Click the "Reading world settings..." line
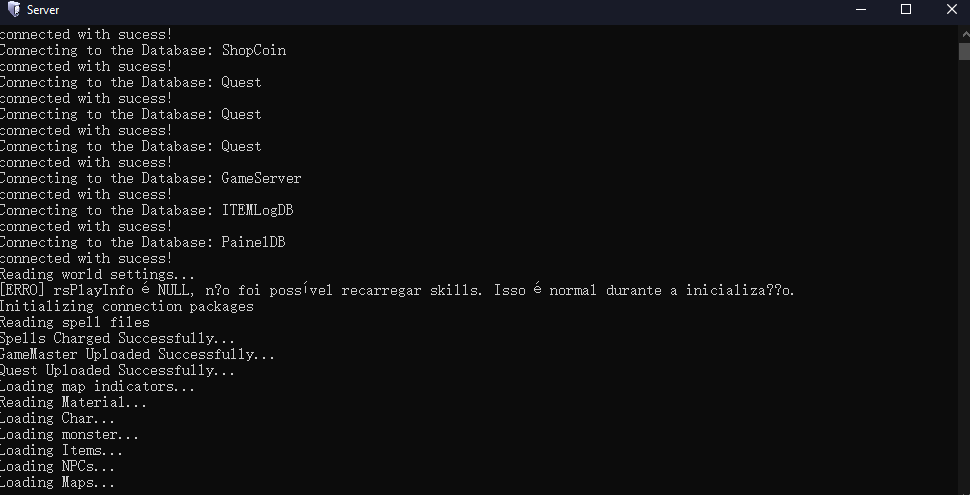The image size is (970, 495). coord(98,274)
